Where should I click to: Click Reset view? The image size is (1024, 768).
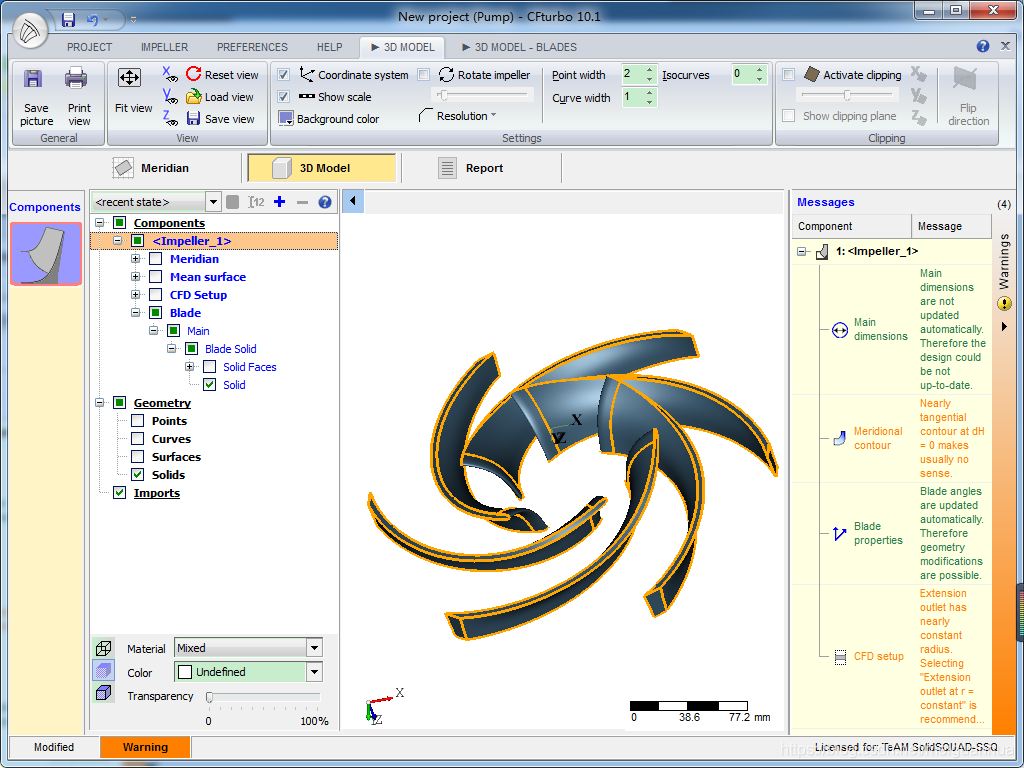(222, 74)
